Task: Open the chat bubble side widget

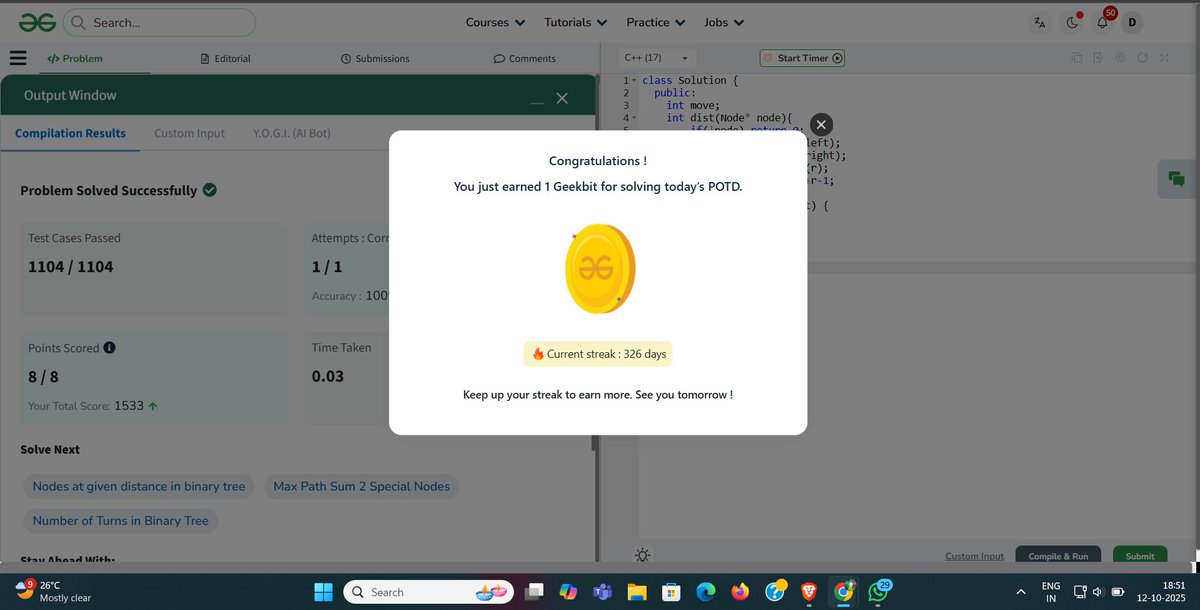Action: [1177, 179]
